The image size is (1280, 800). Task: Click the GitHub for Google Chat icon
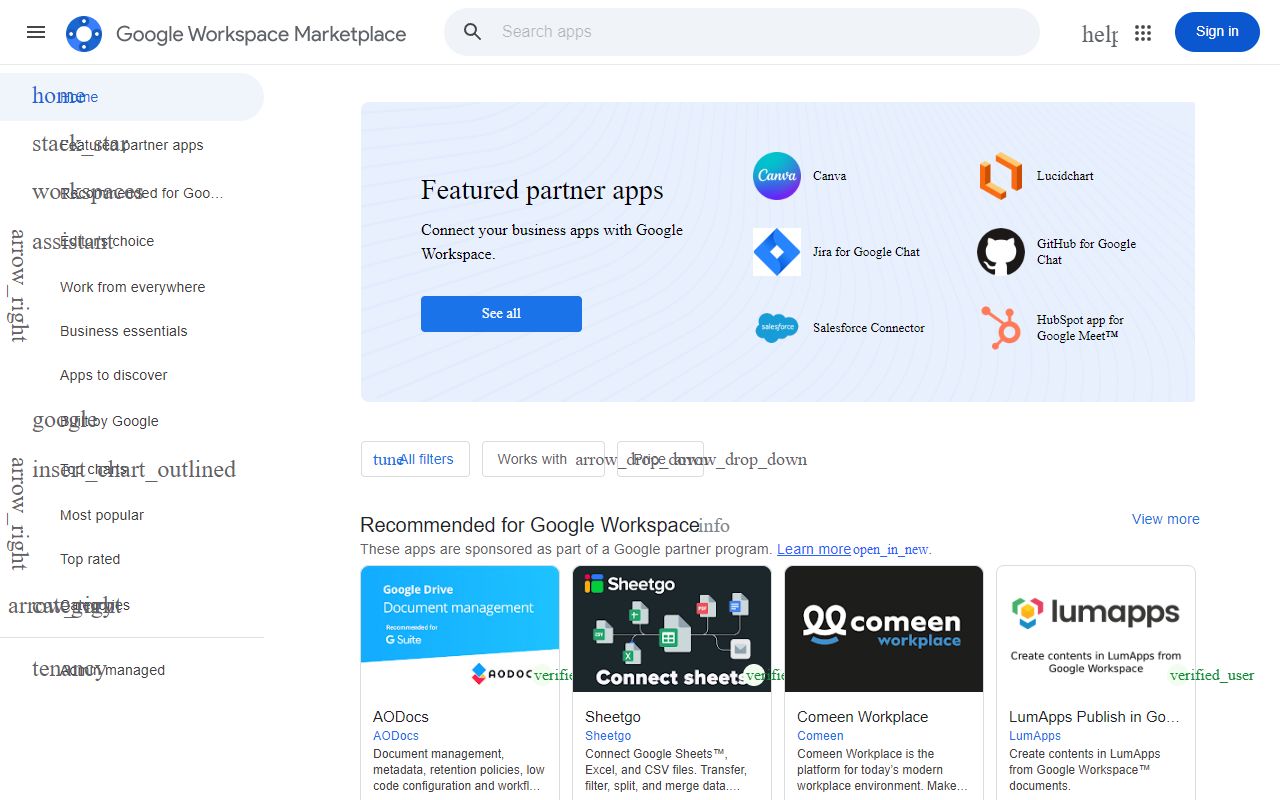pos(1001,252)
